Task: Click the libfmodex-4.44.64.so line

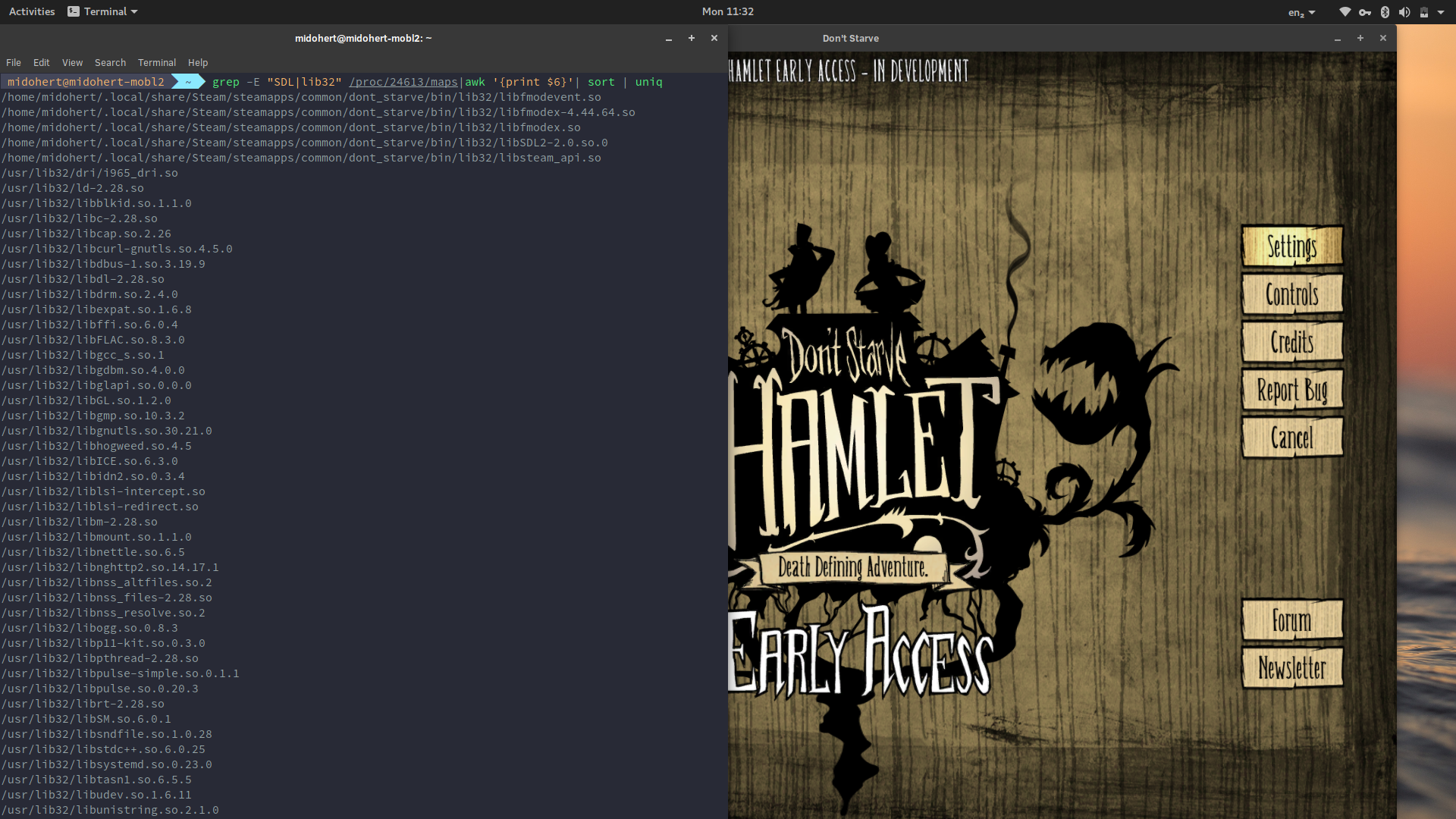Action: [x=318, y=112]
